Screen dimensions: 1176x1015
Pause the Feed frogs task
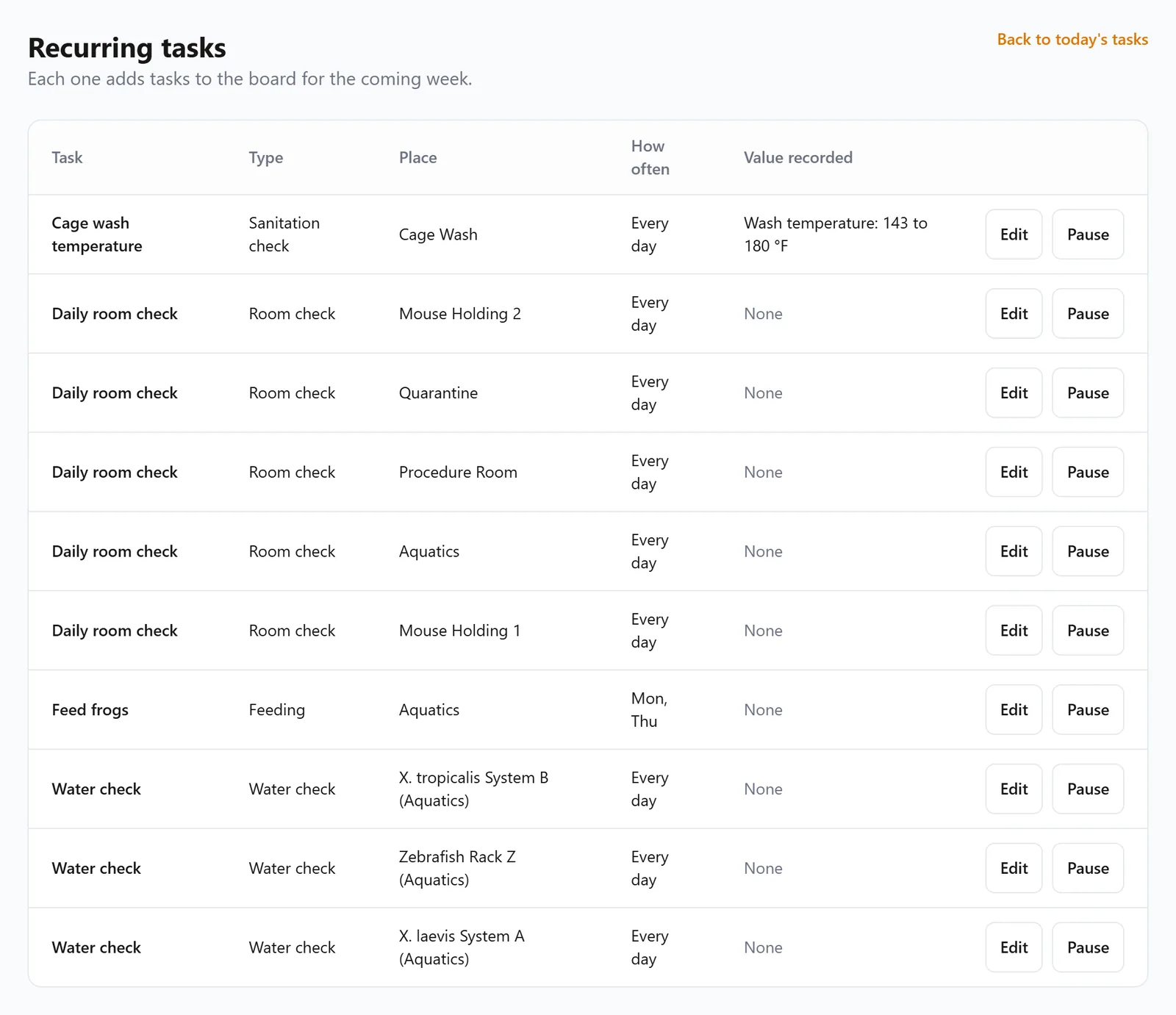tap(1088, 710)
